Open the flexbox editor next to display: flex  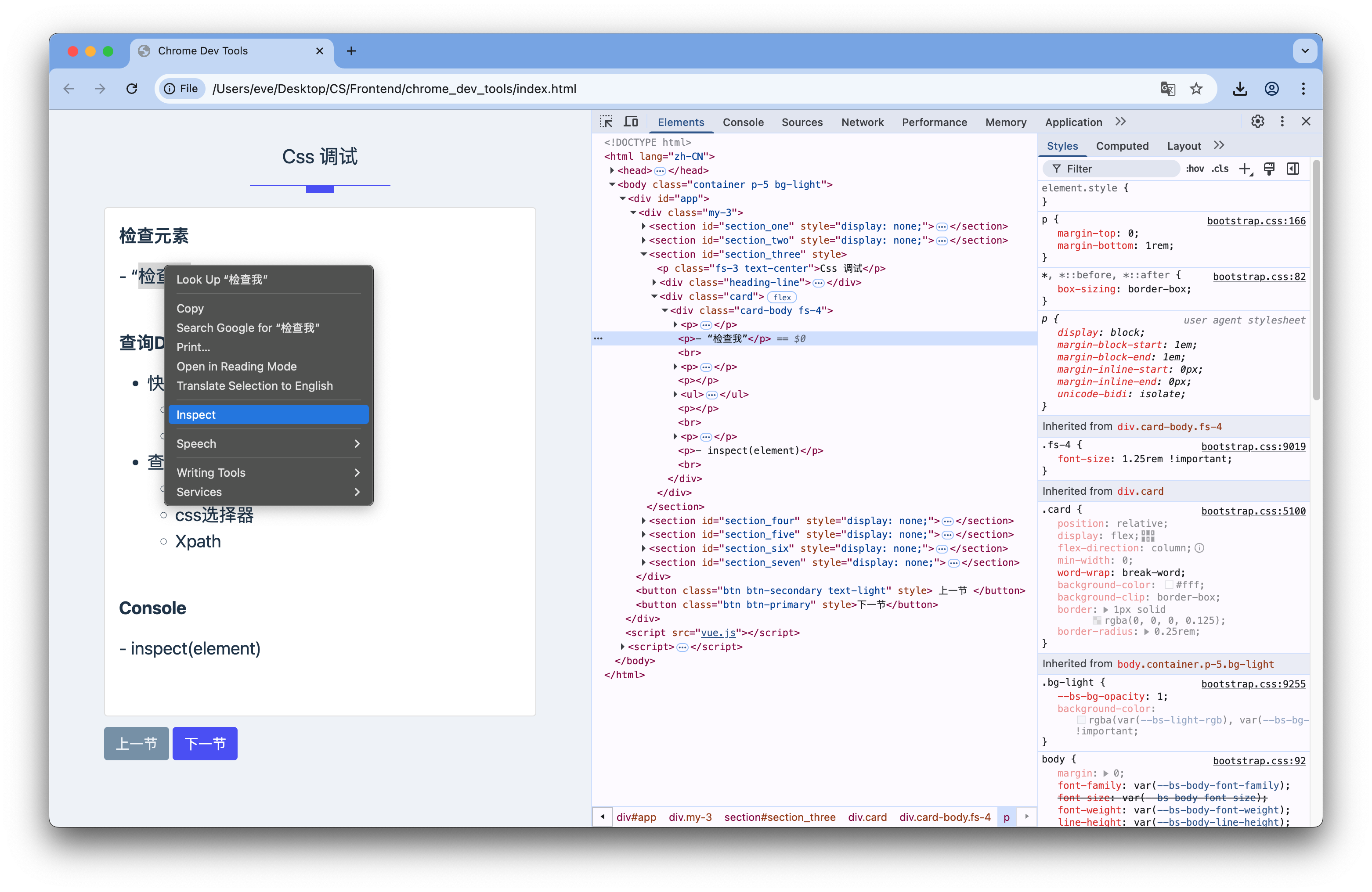pos(1148,535)
